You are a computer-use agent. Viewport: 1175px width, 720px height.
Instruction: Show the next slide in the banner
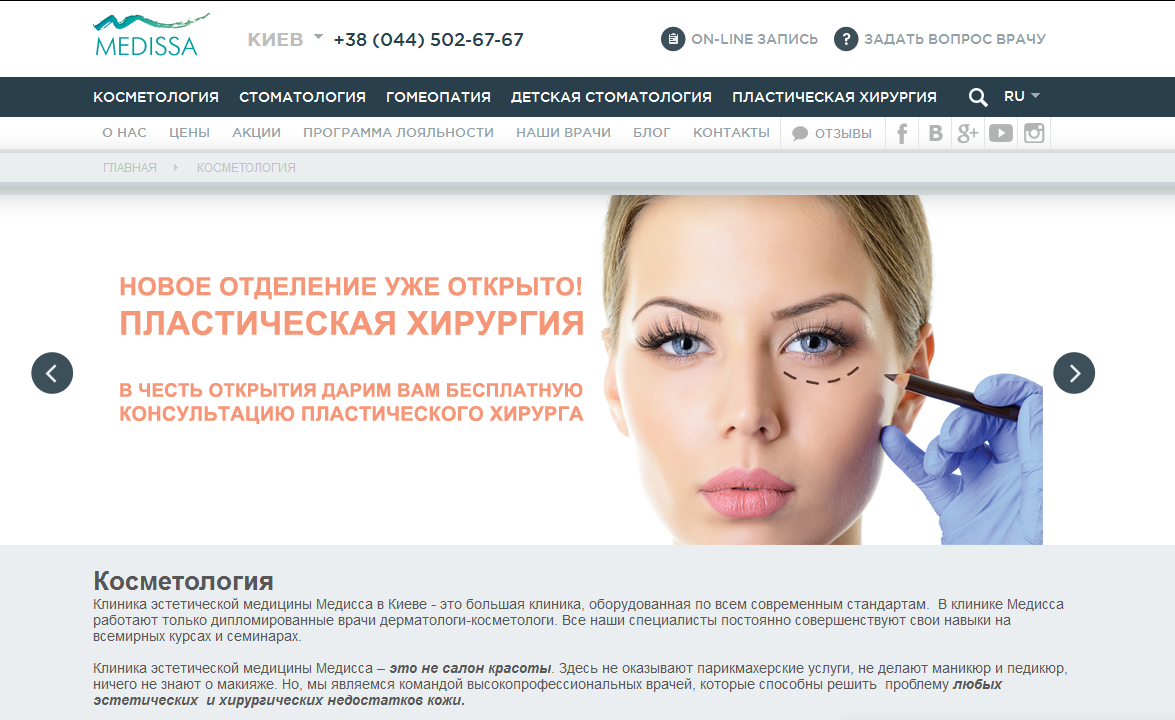[x=1074, y=373]
